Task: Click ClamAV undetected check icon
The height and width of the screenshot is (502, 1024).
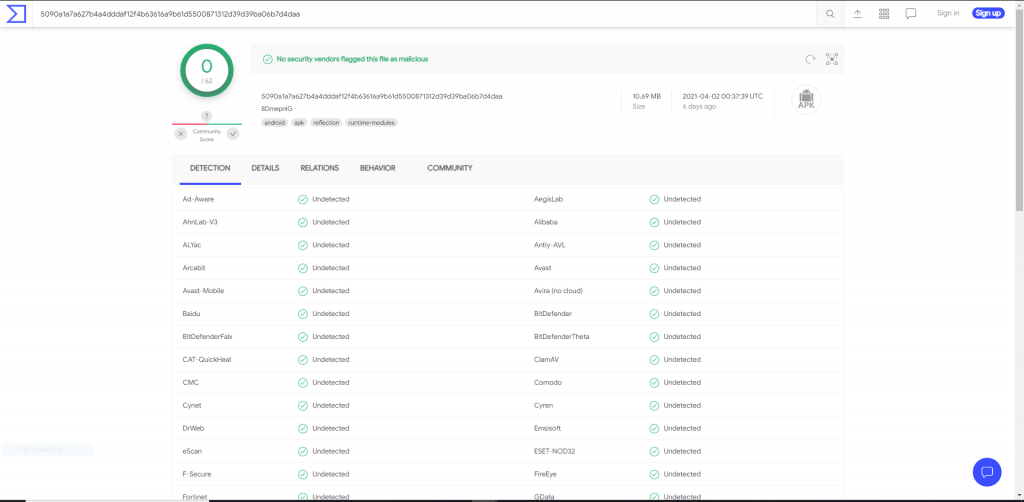Action: click(654, 360)
